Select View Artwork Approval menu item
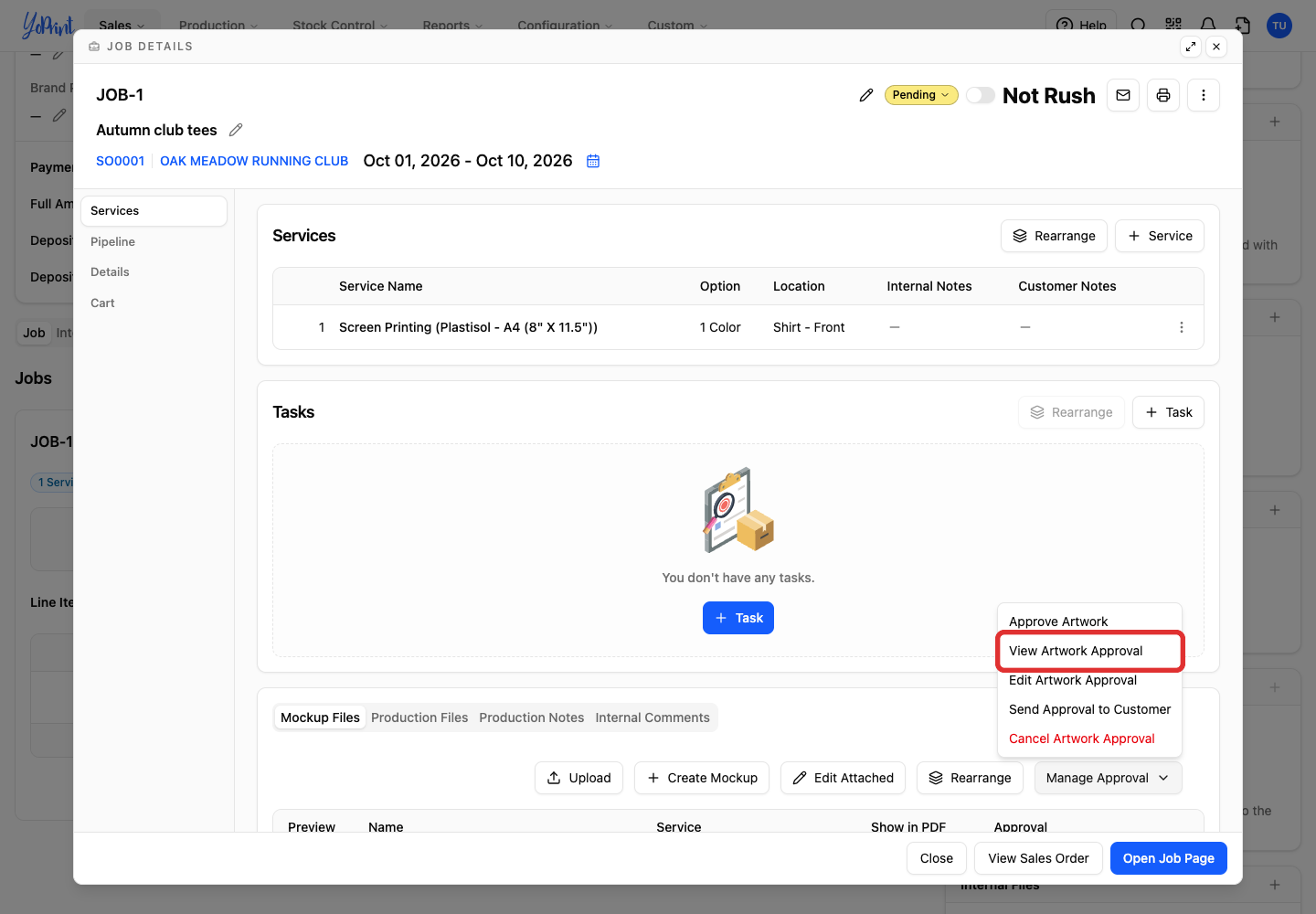This screenshot has width=1316, height=914. (1090, 651)
